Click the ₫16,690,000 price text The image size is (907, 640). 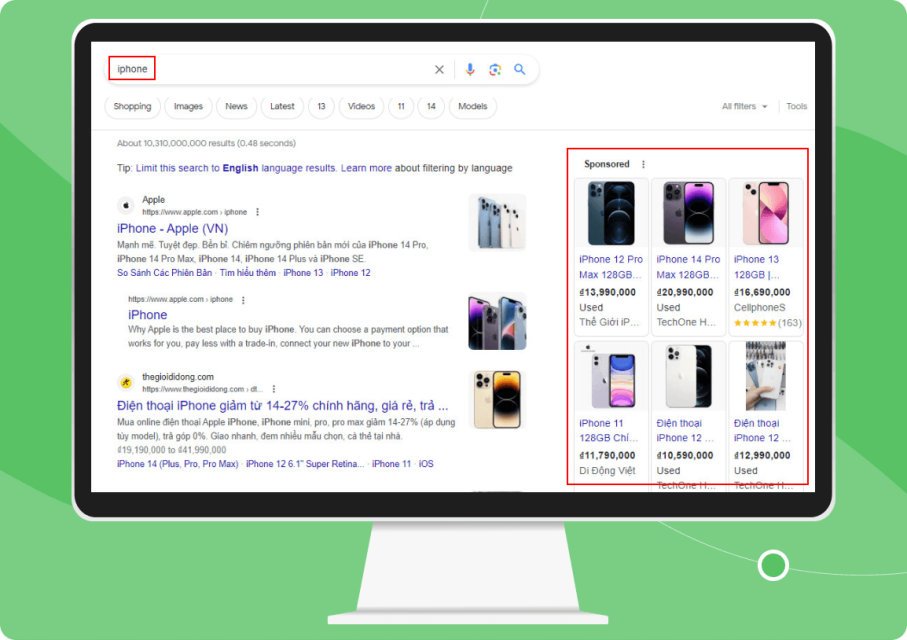[x=762, y=292]
